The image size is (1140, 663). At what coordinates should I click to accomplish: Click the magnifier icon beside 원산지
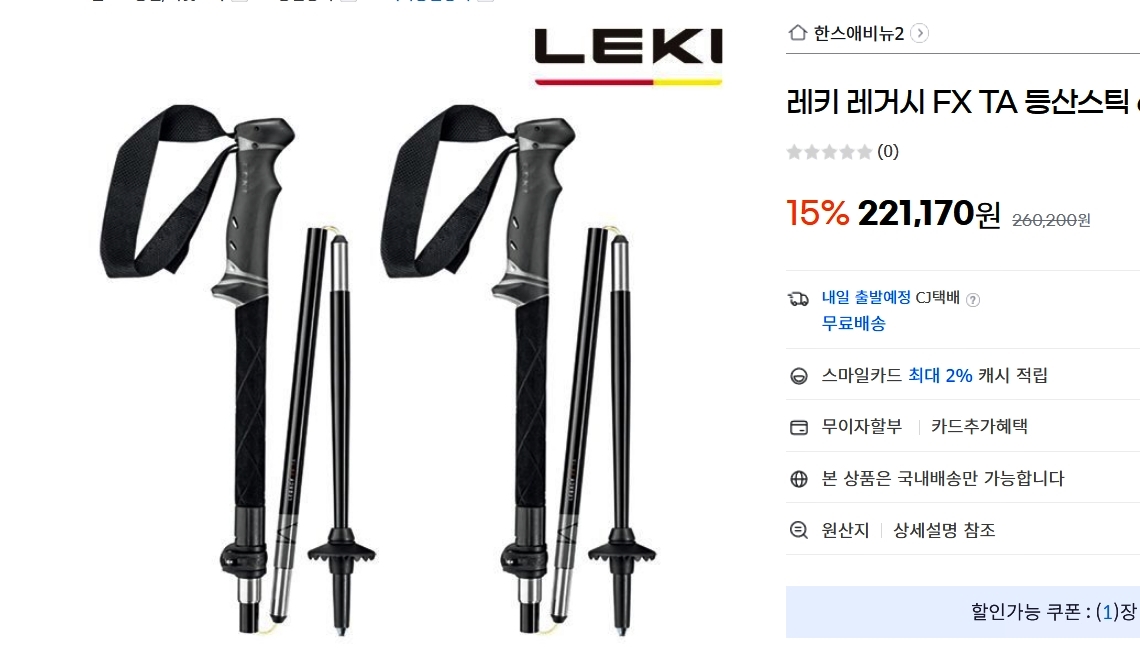tap(798, 530)
